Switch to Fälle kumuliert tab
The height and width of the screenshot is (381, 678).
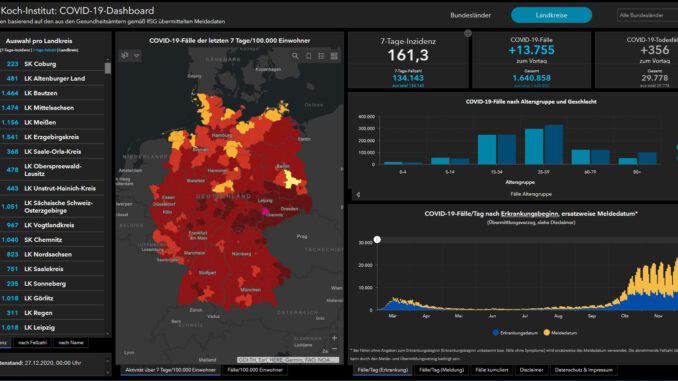click(492, 370)
